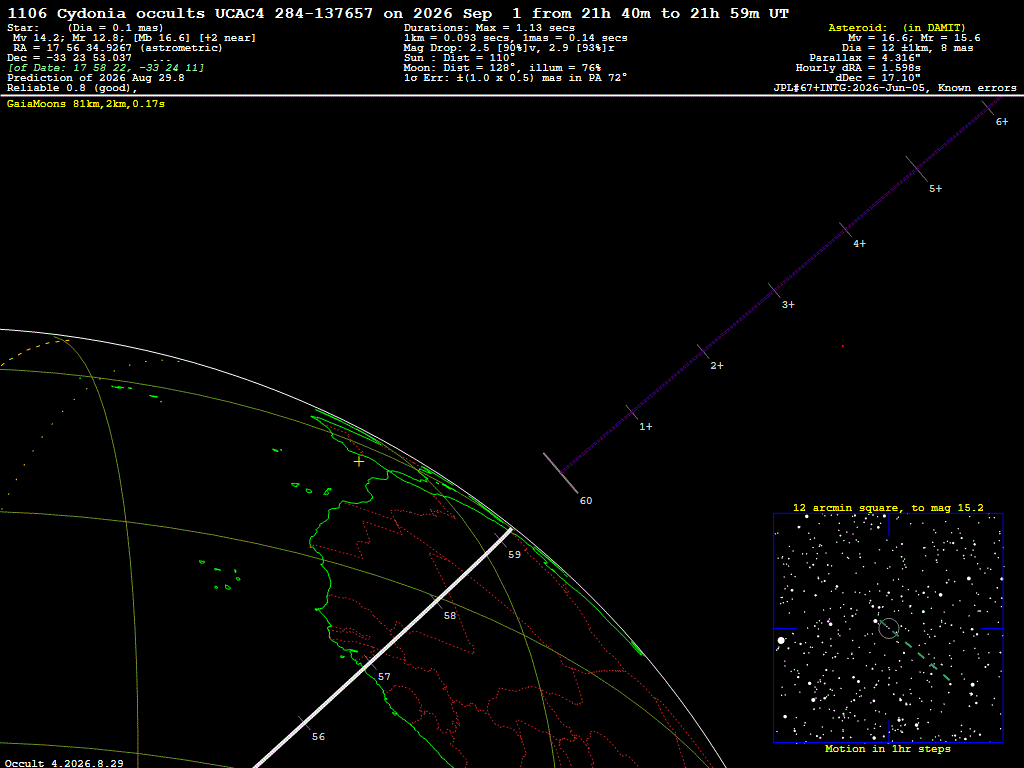Select the 5+ marker near top right
Screen dimensions: 1024x768
pos(935,189)
